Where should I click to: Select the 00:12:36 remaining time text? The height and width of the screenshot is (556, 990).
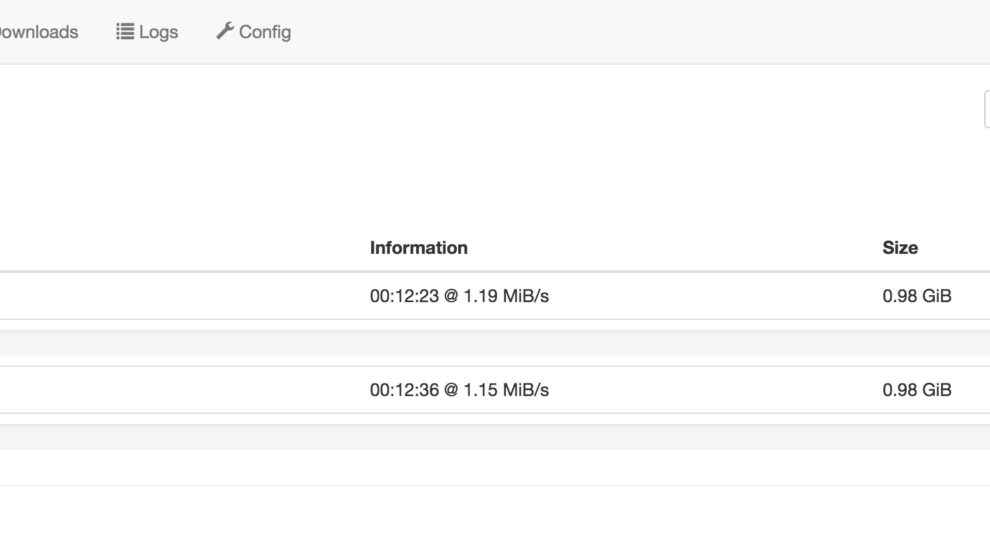coord(404,390)
